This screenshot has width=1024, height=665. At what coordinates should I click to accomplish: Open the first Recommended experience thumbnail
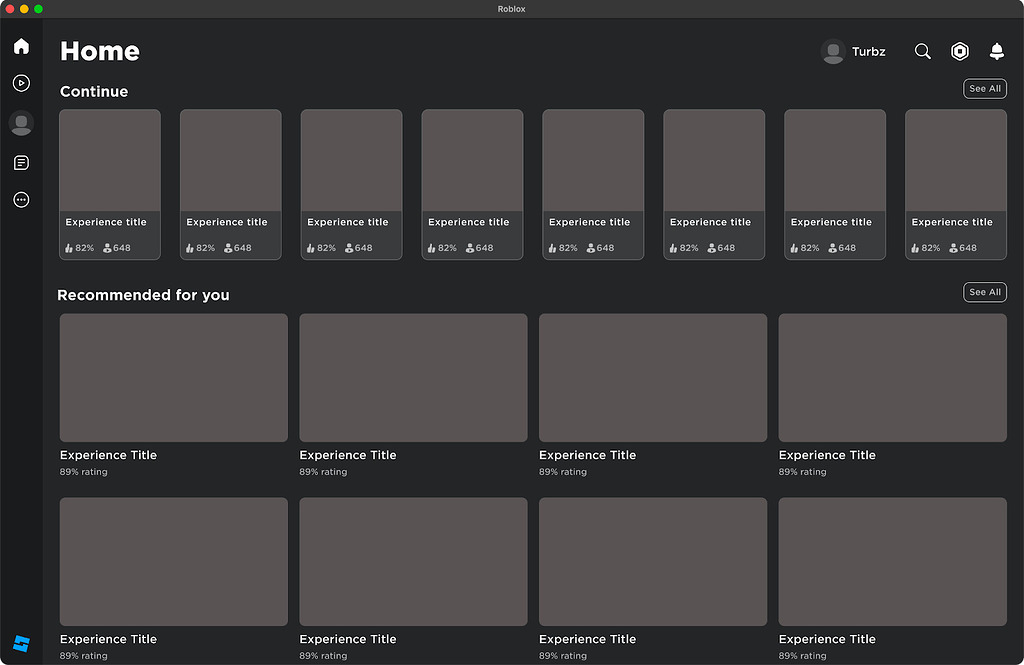(172, 377)
